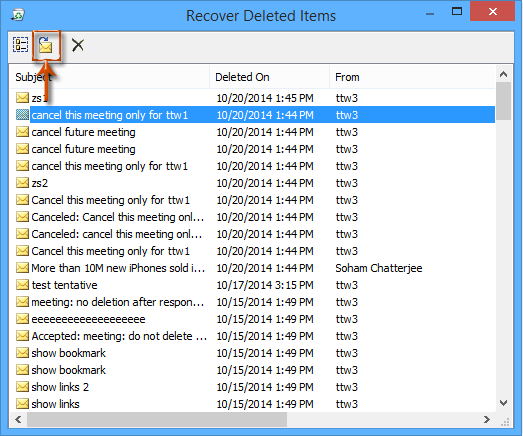Maximize the Recover Deleted Items window
The height and width of the screenshot is (436, 523).
(457, 12)
